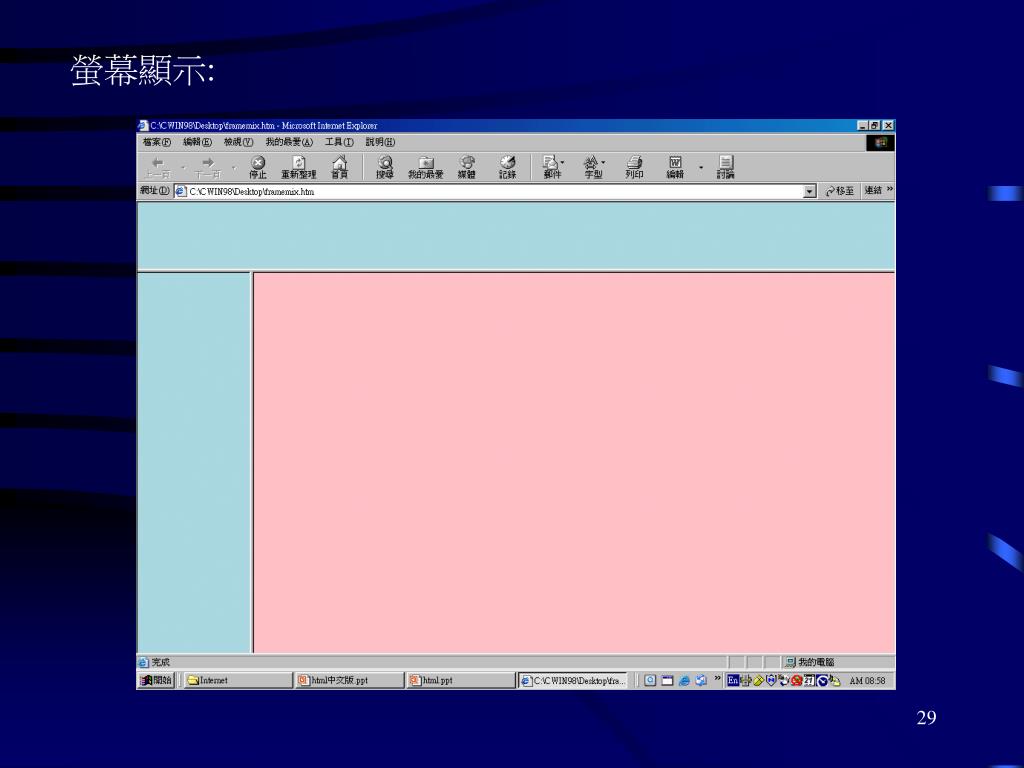
Task: Click the Edit (編輯) toolbar icon
Action: [x=675, y=168]
